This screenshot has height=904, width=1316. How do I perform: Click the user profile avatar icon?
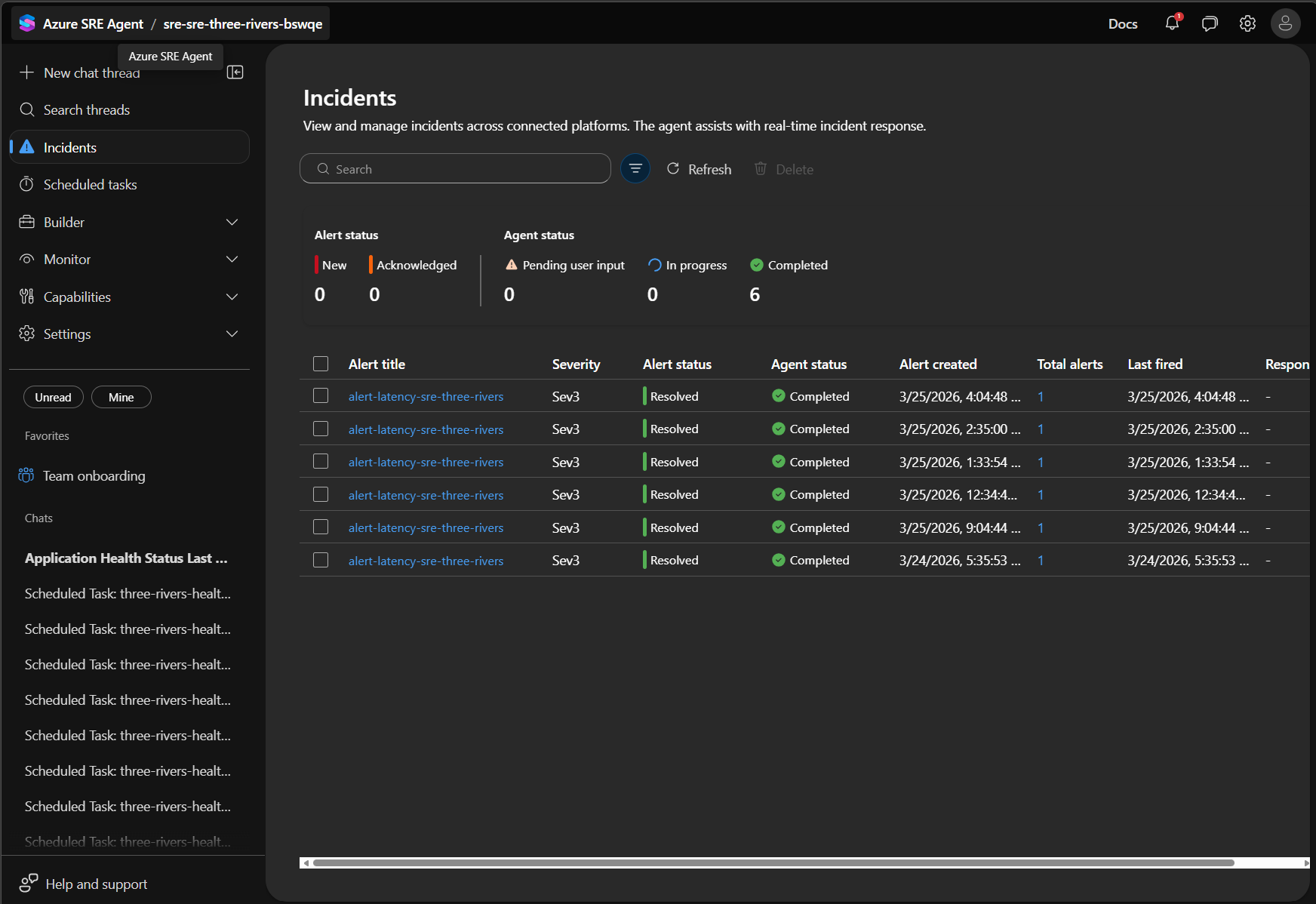1285,23
